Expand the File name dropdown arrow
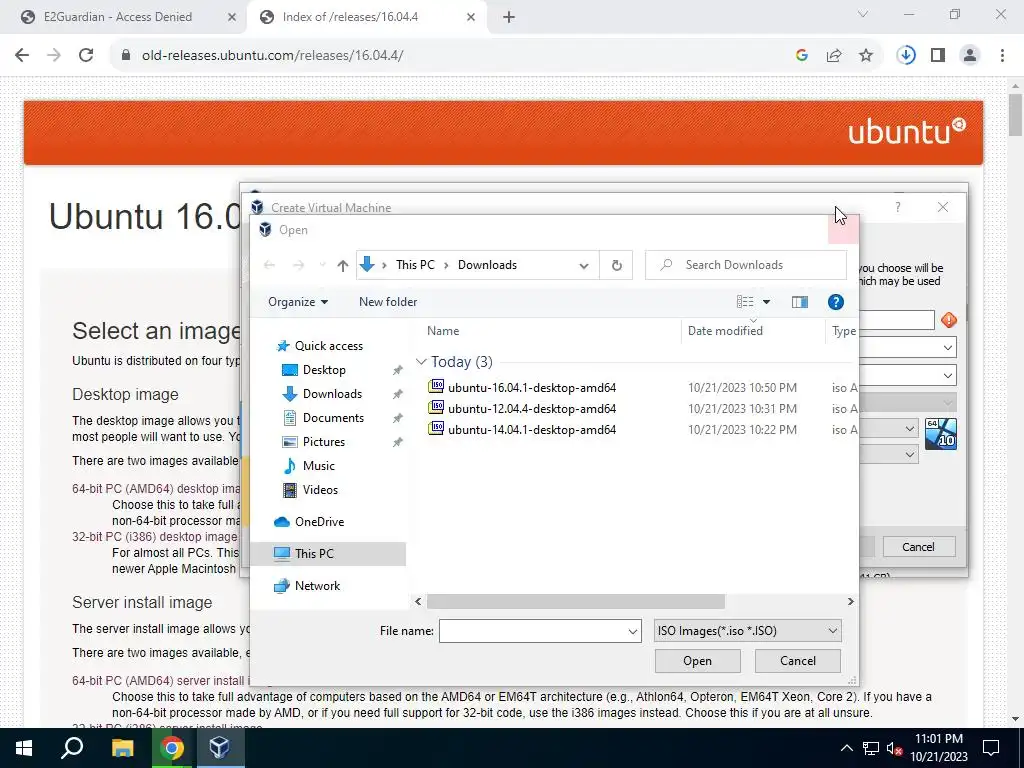This screenshot has height=768, width=1024. [632, 631]
